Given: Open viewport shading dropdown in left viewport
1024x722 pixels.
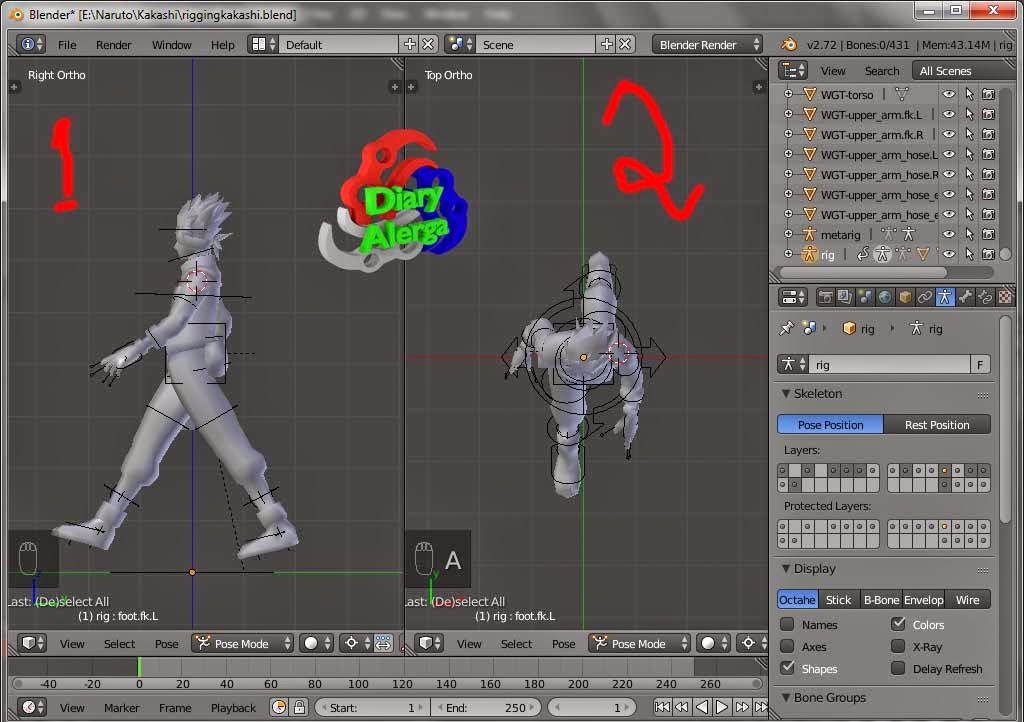Looking at the screenshot, I should (x=317, y=644).
